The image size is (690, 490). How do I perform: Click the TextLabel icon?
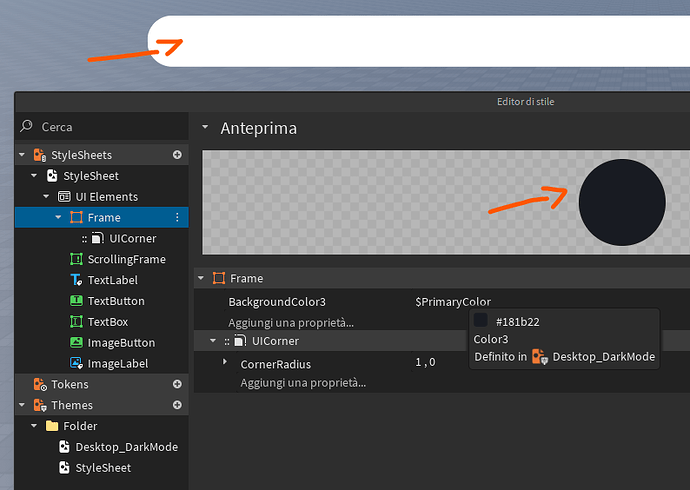(76, 280)
